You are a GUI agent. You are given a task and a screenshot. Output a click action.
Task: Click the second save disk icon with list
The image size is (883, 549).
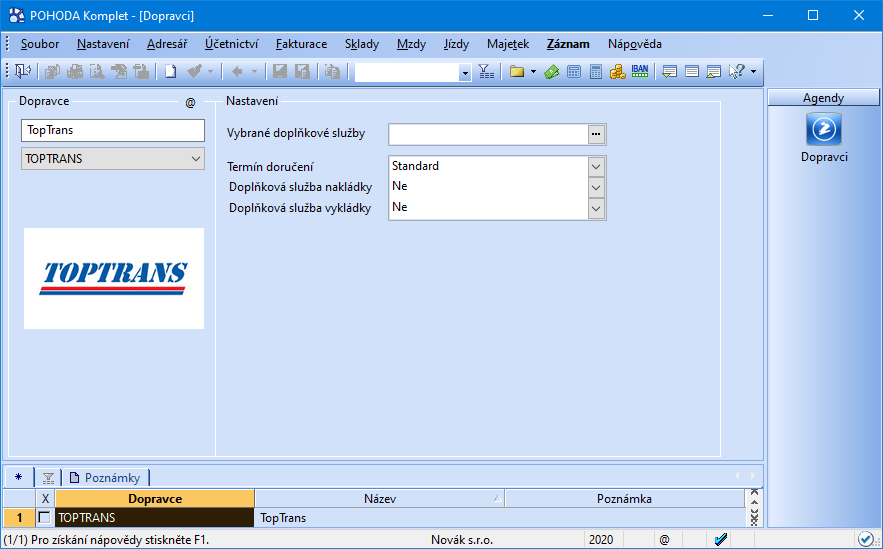click(302, 72)
